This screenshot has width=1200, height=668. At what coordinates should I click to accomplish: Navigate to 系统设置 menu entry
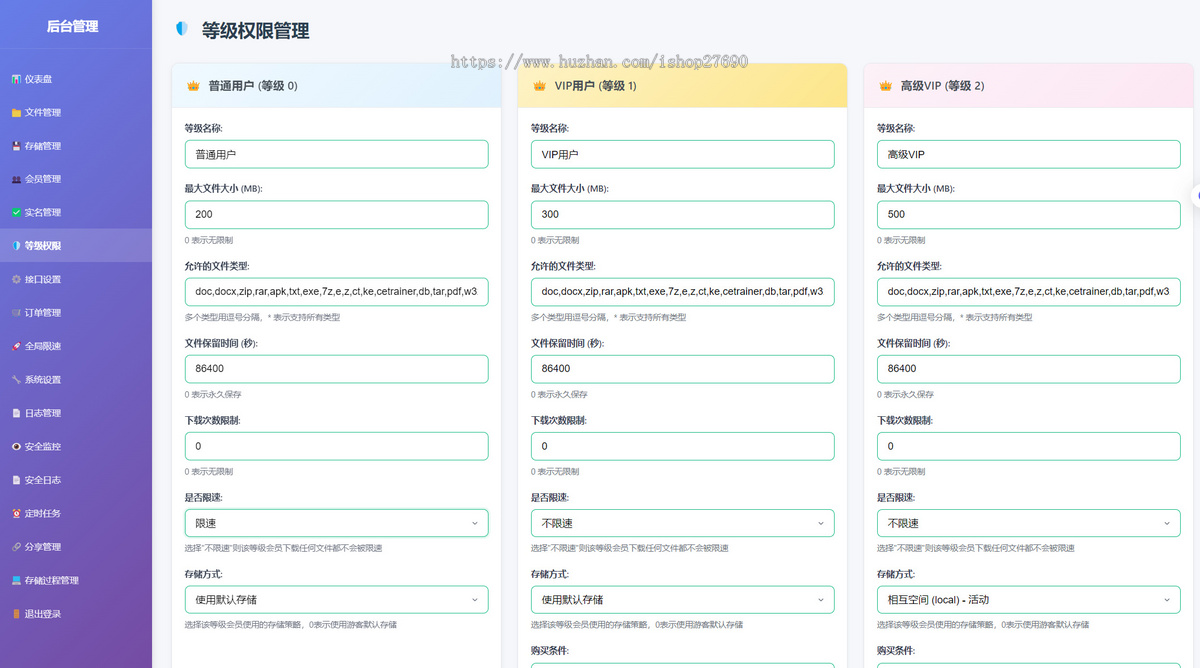76,380
